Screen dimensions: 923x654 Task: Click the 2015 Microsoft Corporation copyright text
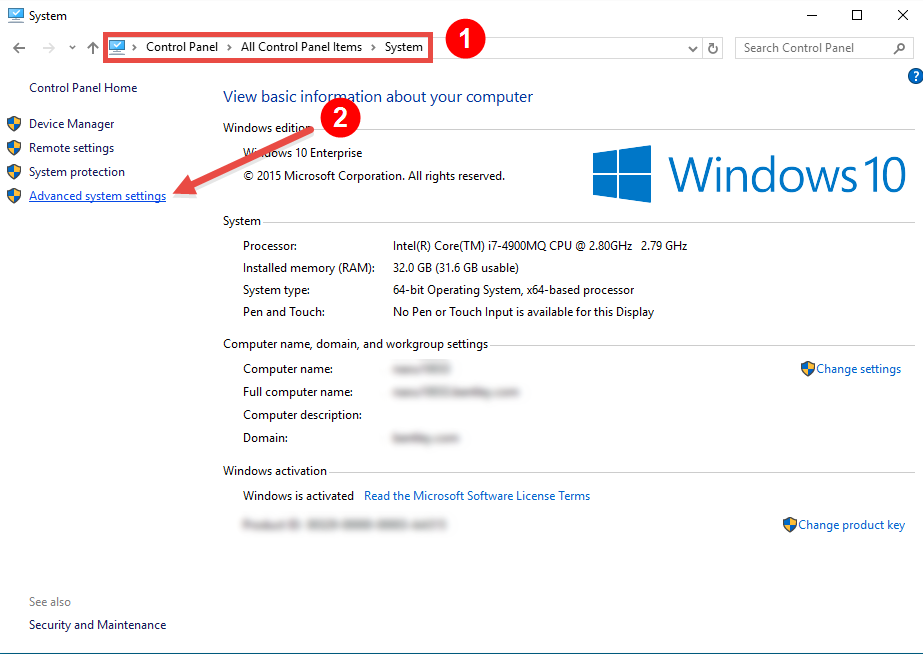374,176
